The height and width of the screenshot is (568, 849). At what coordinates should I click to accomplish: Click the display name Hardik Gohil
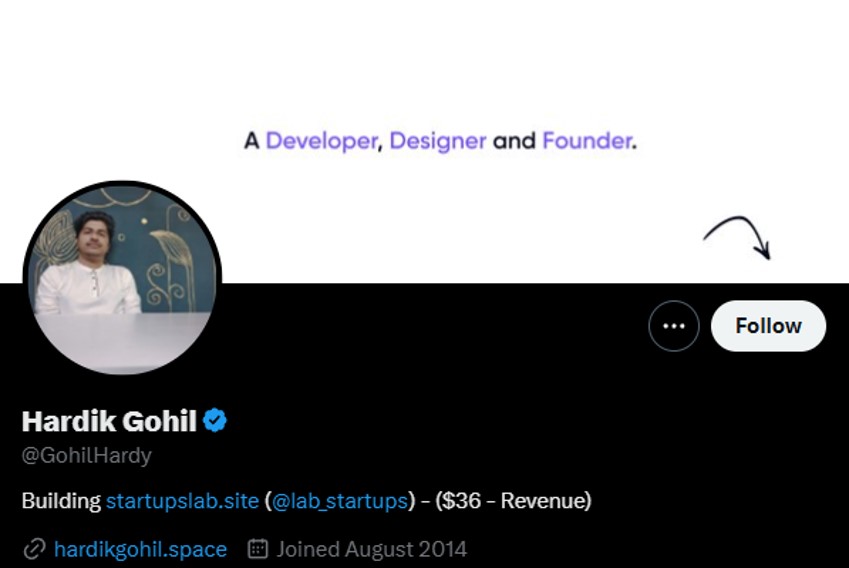click(109, 421)
